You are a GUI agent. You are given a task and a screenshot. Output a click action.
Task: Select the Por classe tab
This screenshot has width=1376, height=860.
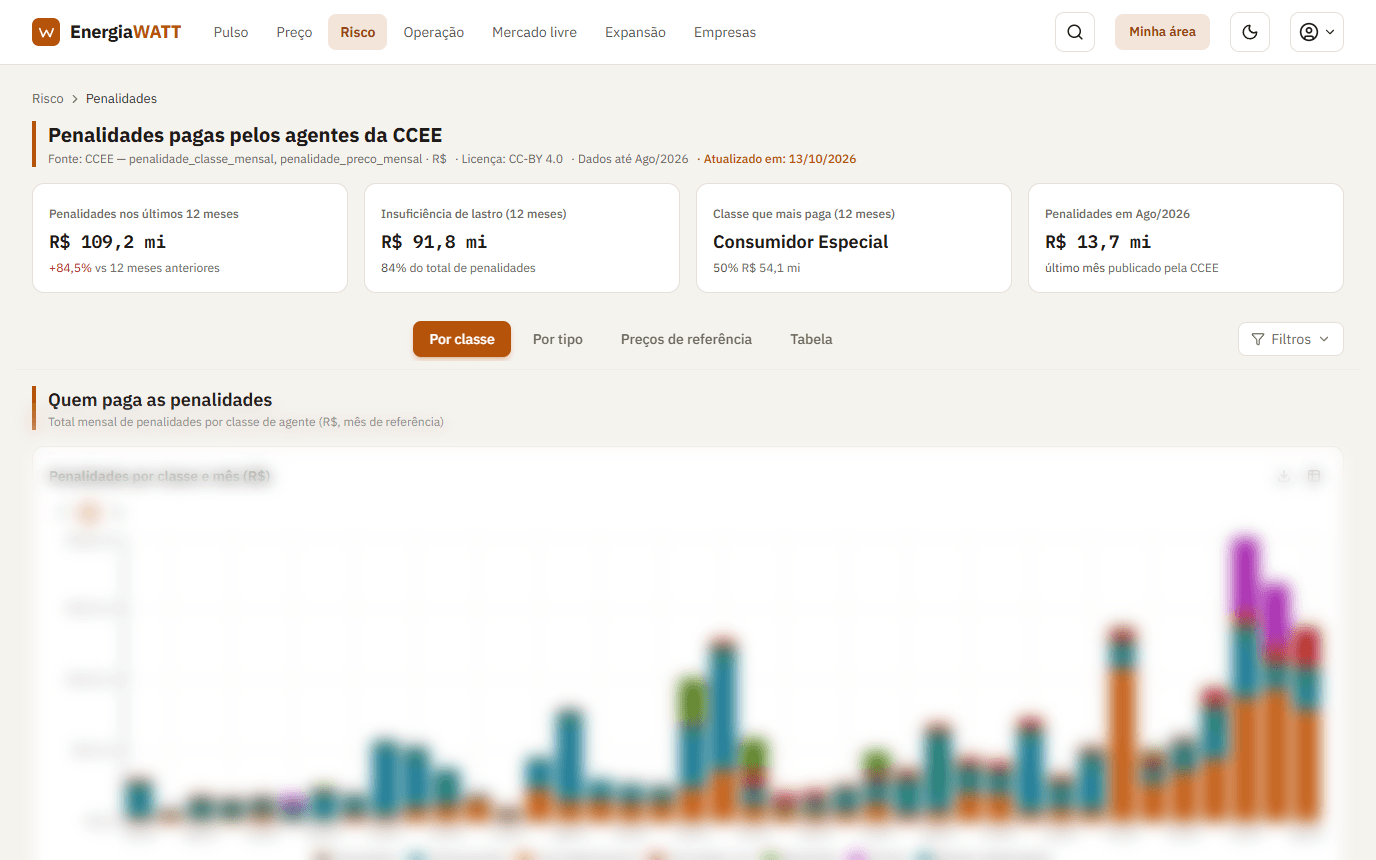(x=462, y=339)
